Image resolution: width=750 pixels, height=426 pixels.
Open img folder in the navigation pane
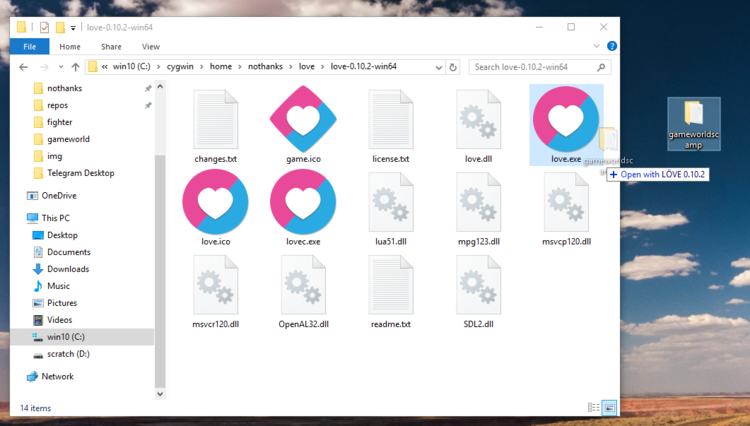54,156
